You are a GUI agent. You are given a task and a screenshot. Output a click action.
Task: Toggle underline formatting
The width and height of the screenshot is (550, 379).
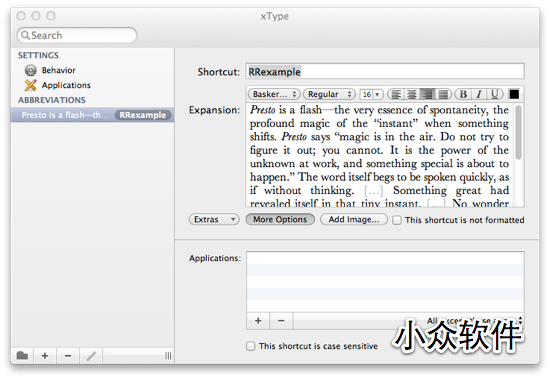pos(495,94)
